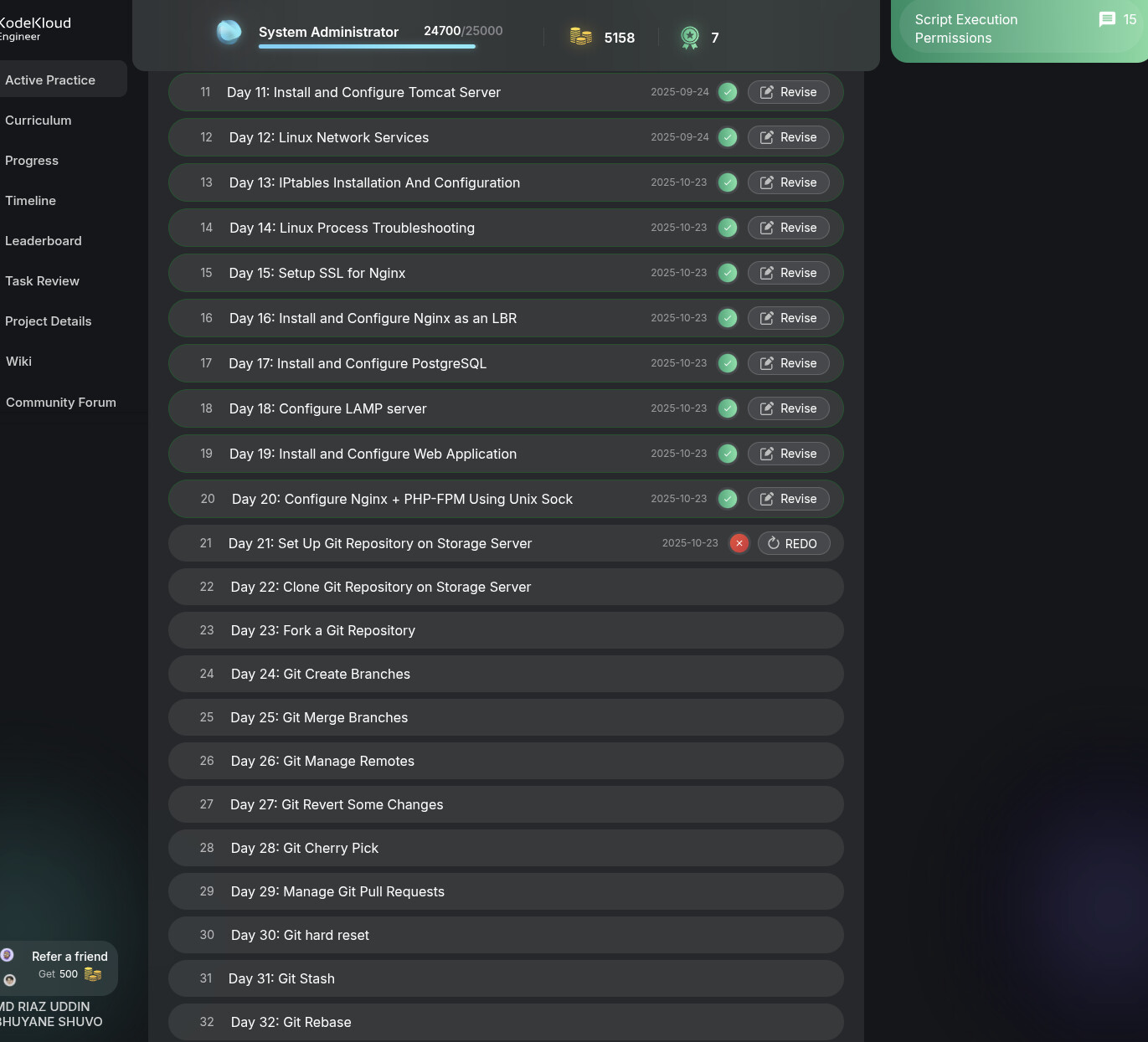The width and height of the screenshot is (1148, 1042).
Task: Open the Curriculum section
Action: [x=39, y=121]
